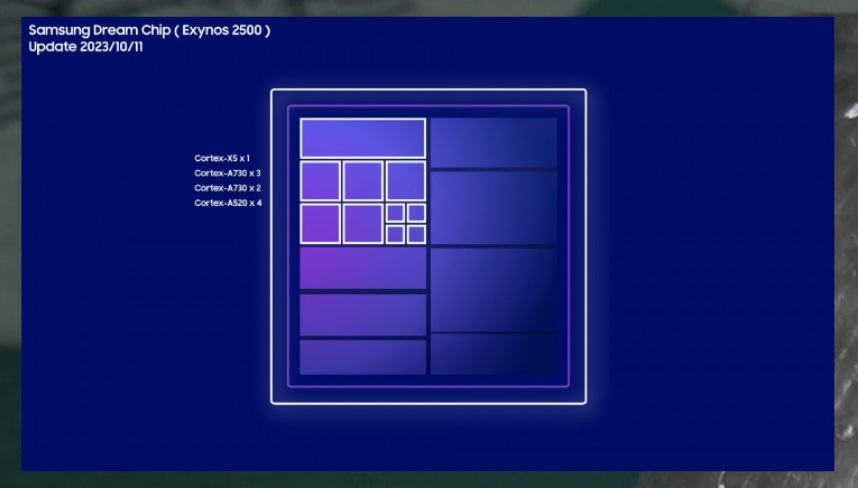858x489 pixels.
Task: Click the wide white-outlined block topping the core cluster
Action: [363, 138]
